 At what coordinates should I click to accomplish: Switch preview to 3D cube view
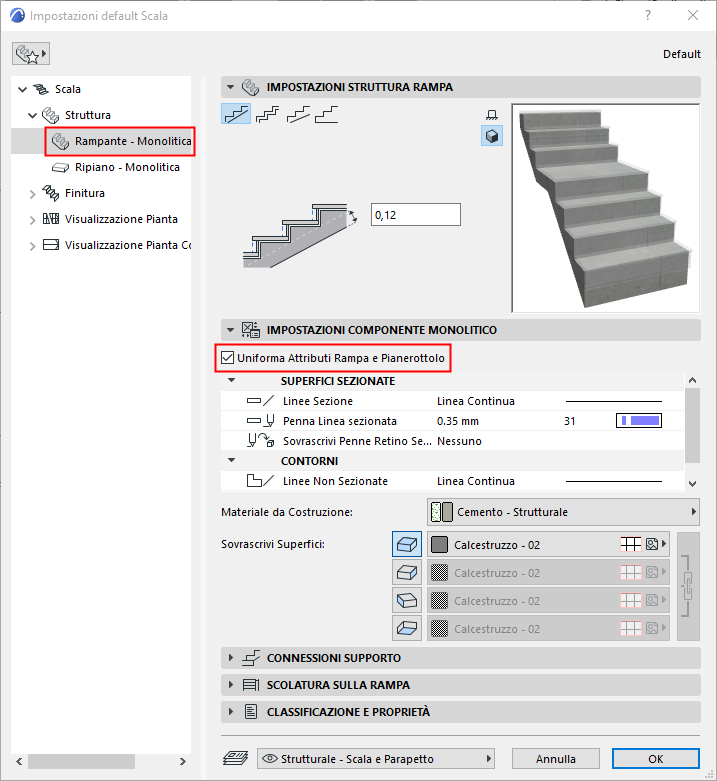(x=492, y=136)
